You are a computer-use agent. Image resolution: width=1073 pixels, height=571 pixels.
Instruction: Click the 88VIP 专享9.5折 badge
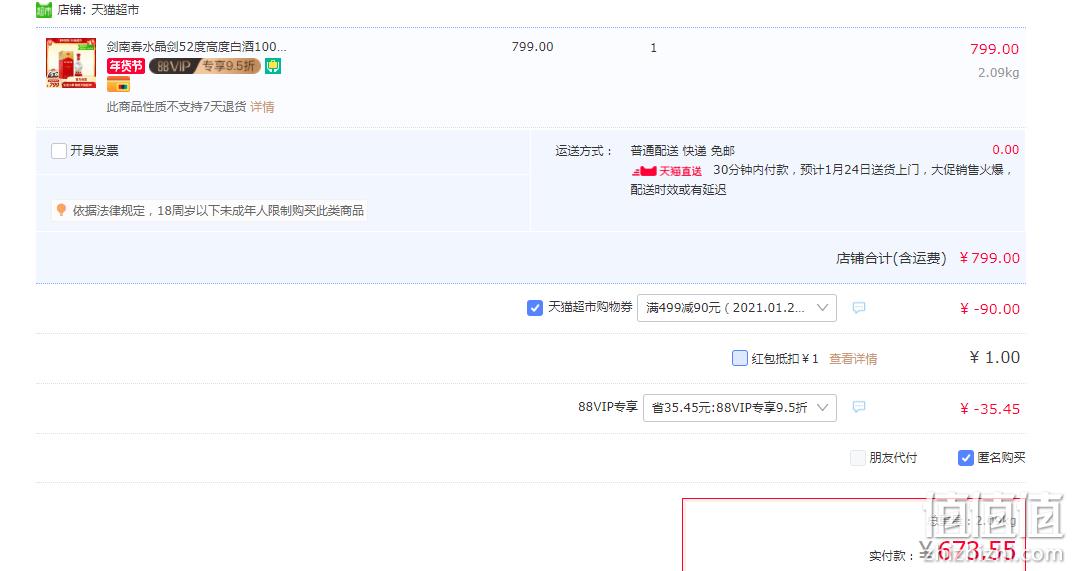[205, 66]
